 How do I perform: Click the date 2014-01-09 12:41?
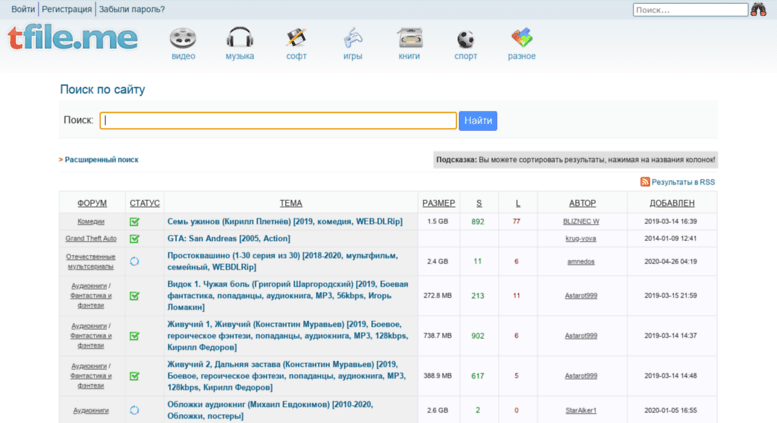tap(670, 238)
